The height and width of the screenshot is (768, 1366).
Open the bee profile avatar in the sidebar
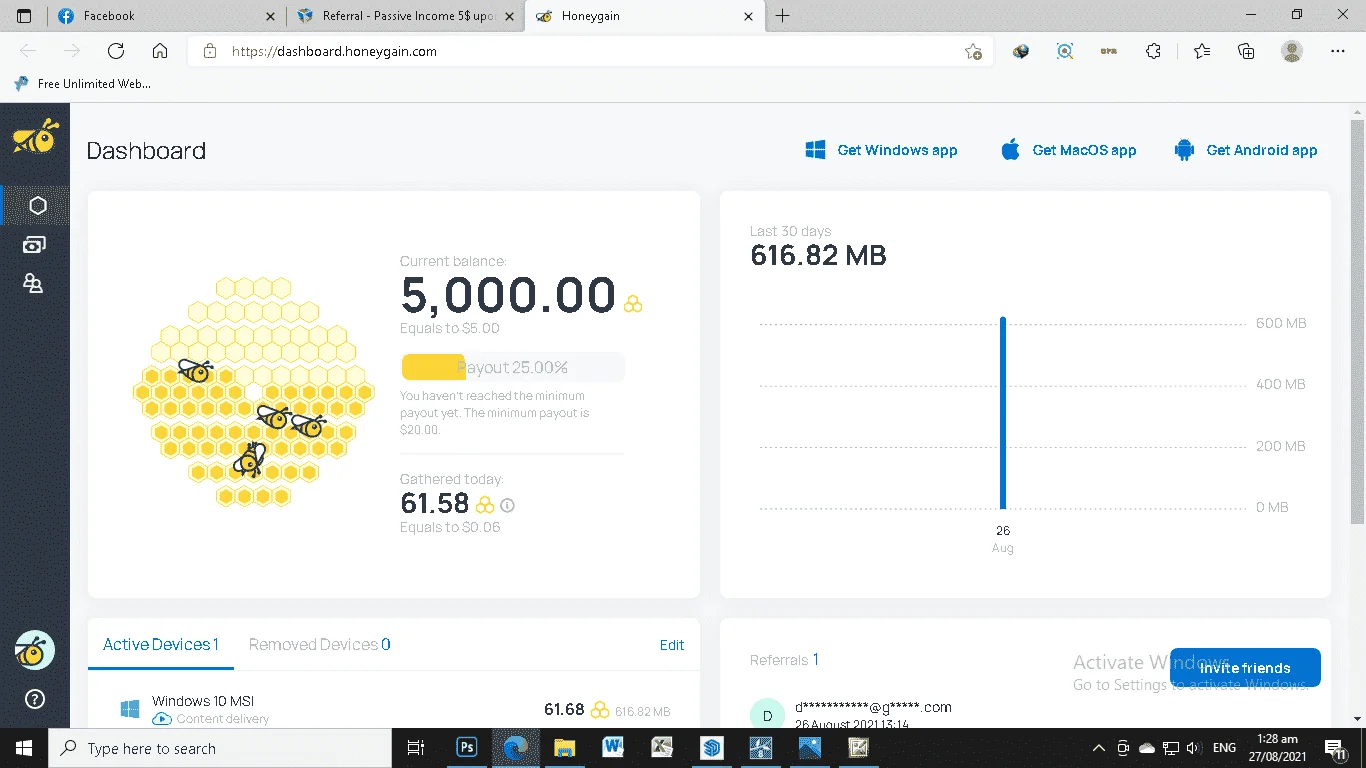coord(35,651)
